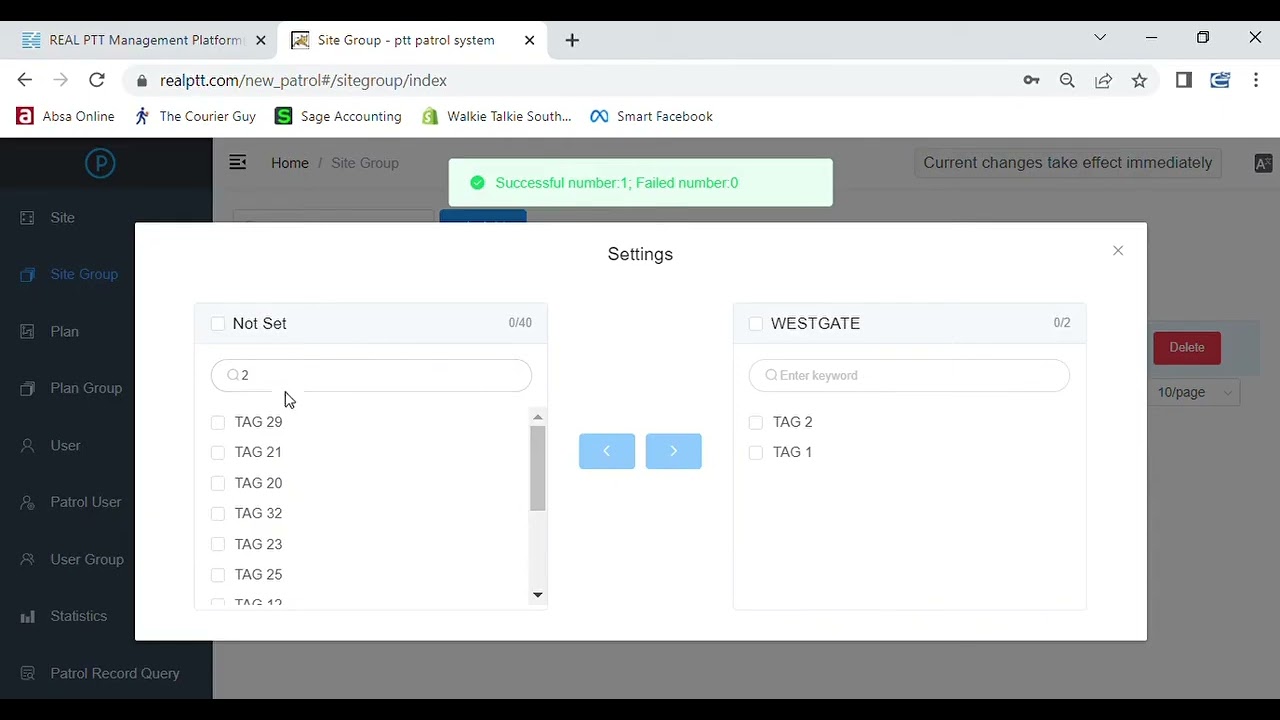Open the browser side panel icon
The width and height of the screenshot is (1280, 720).
click(x=1184, y=80)
